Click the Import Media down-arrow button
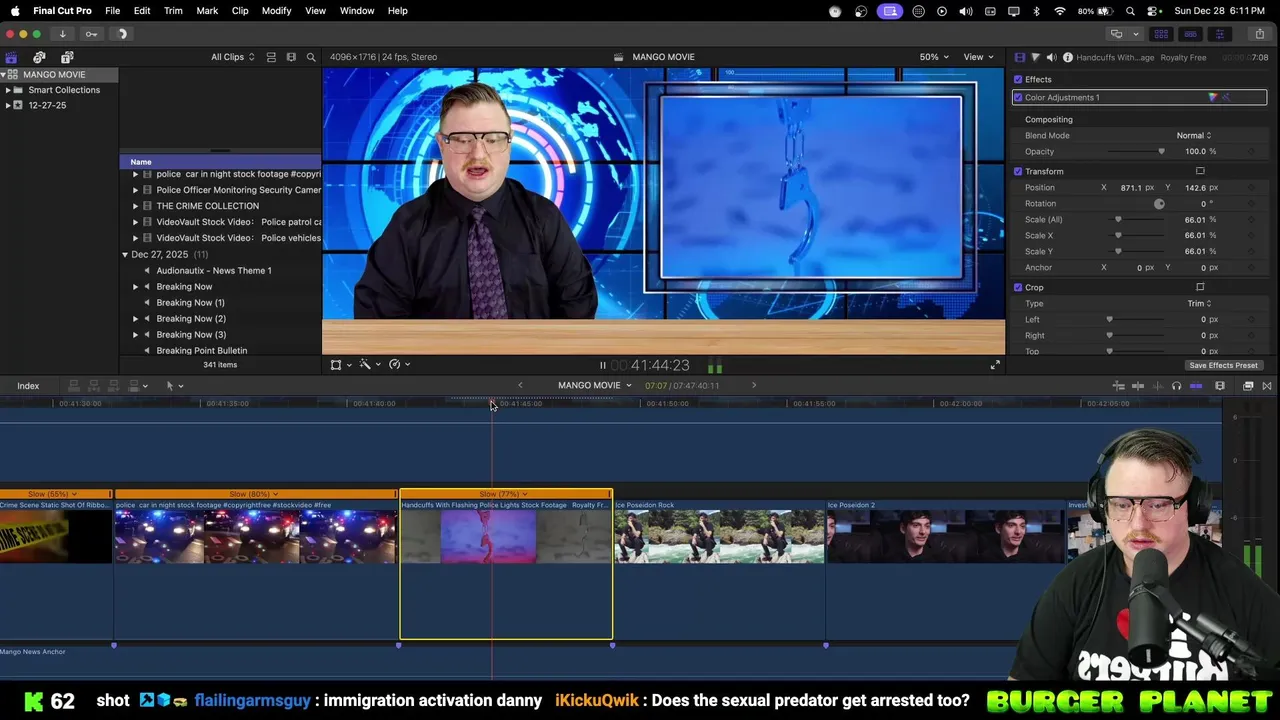The image size is (1280, 720). [x=62, y=34]
